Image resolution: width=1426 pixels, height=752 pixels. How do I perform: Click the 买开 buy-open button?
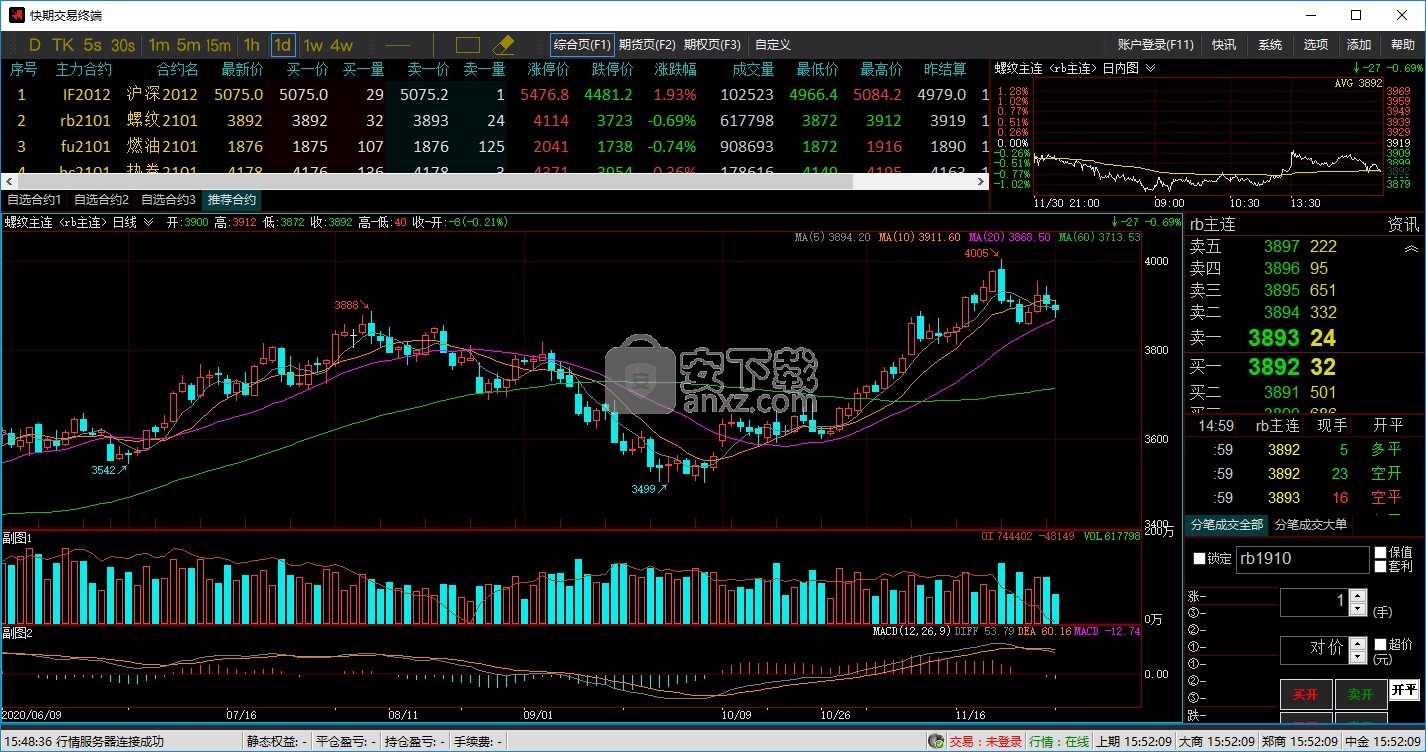[1305, 694]
